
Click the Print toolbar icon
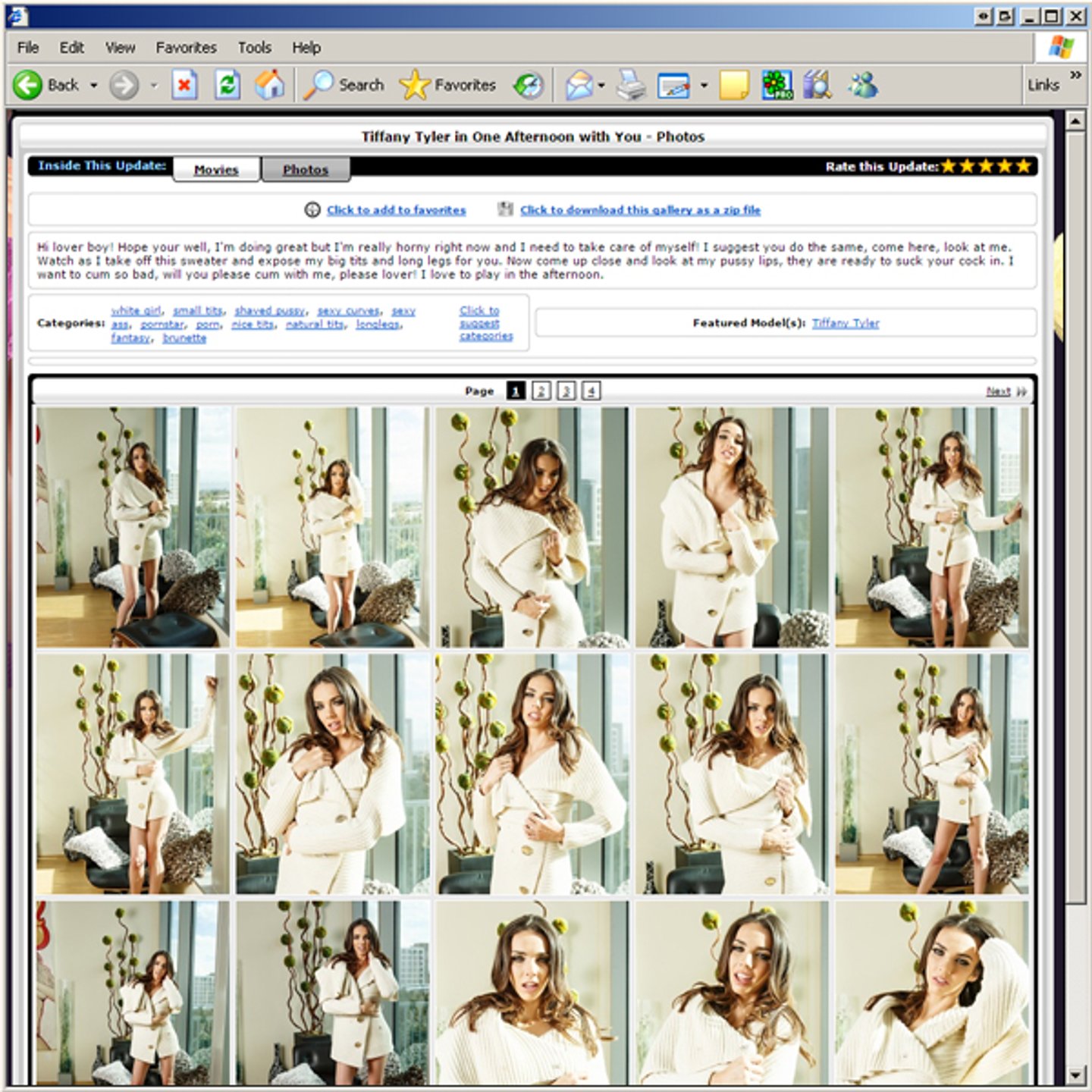(629, 85)
